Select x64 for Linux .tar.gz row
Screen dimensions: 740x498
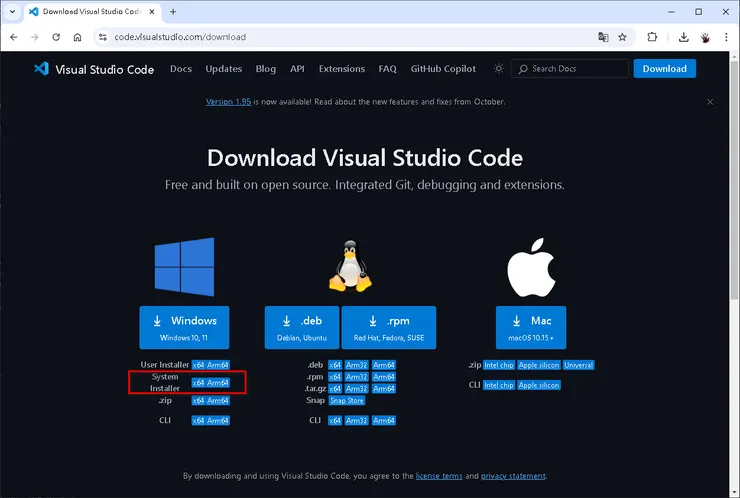pos(335,388)
